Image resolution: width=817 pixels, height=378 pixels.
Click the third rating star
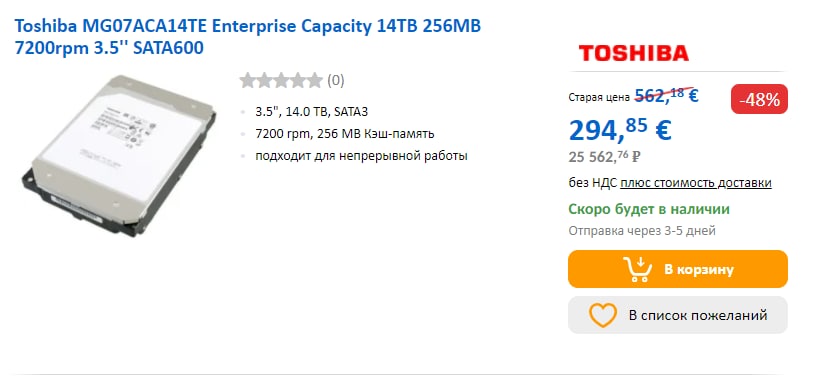tap(281, 80)
